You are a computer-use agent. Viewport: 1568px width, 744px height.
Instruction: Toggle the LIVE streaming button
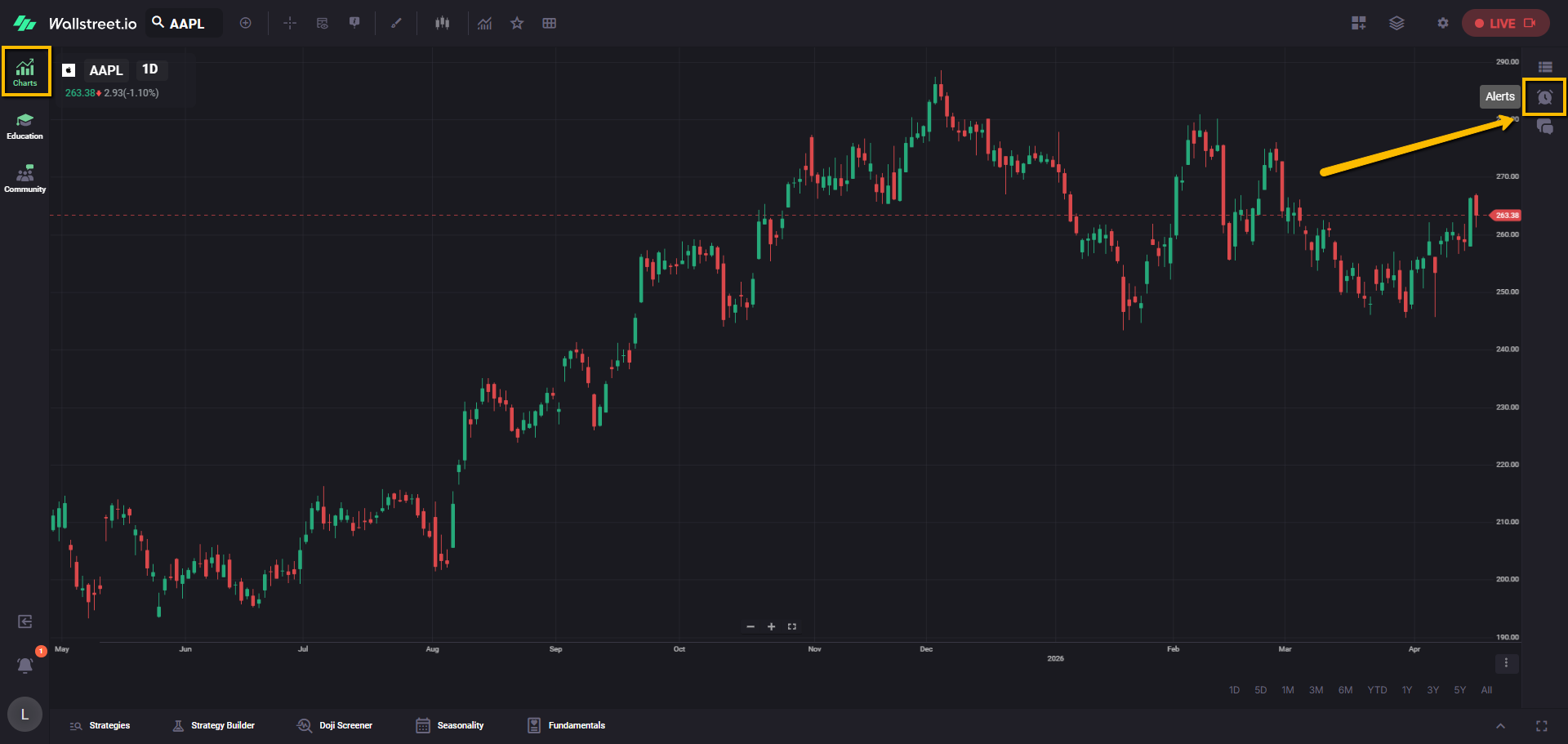coord(1504,24)
